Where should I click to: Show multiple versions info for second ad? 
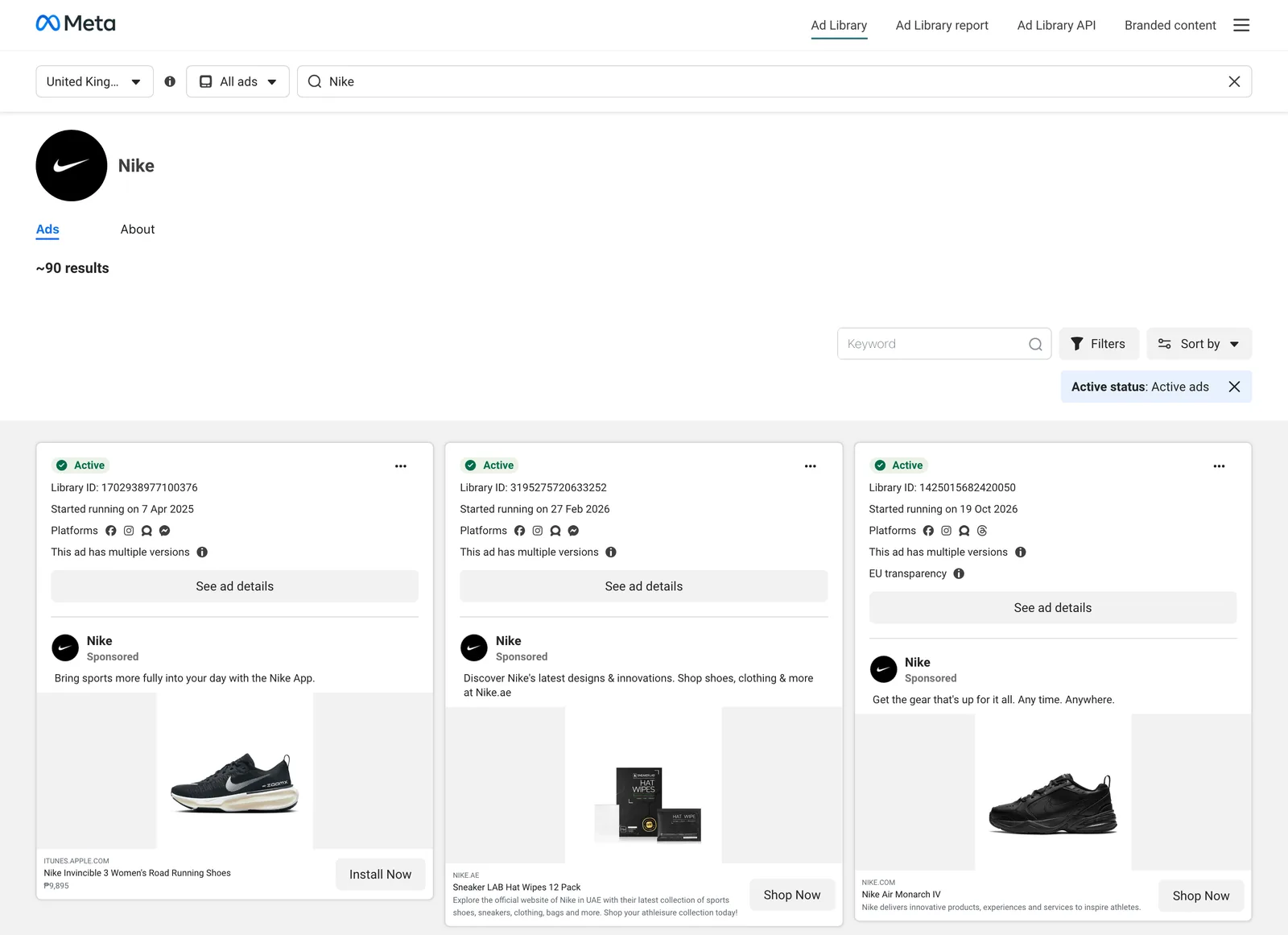(x=611, y=552)
